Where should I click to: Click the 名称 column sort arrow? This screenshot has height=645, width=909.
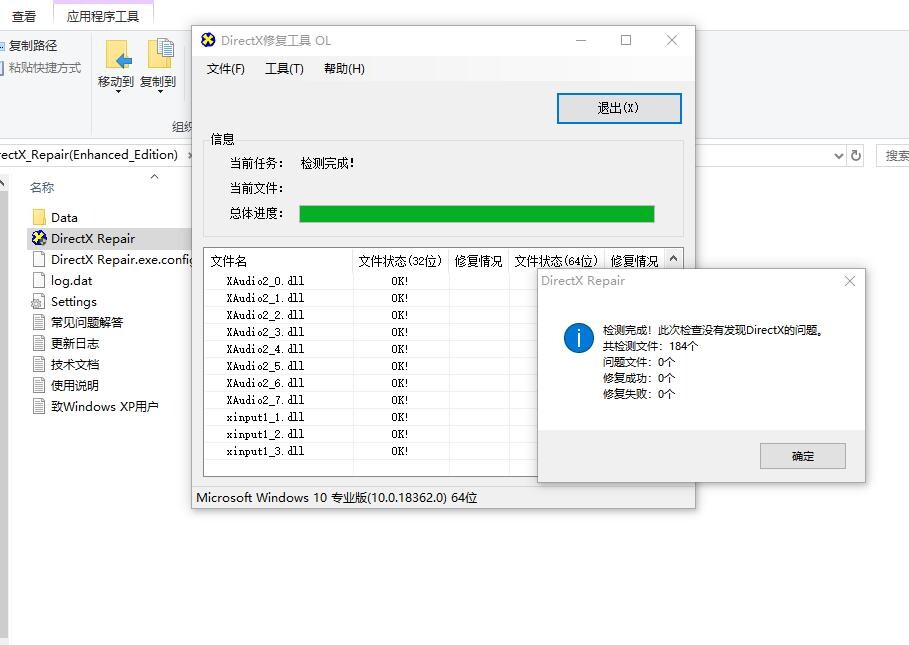coord(154,177)
